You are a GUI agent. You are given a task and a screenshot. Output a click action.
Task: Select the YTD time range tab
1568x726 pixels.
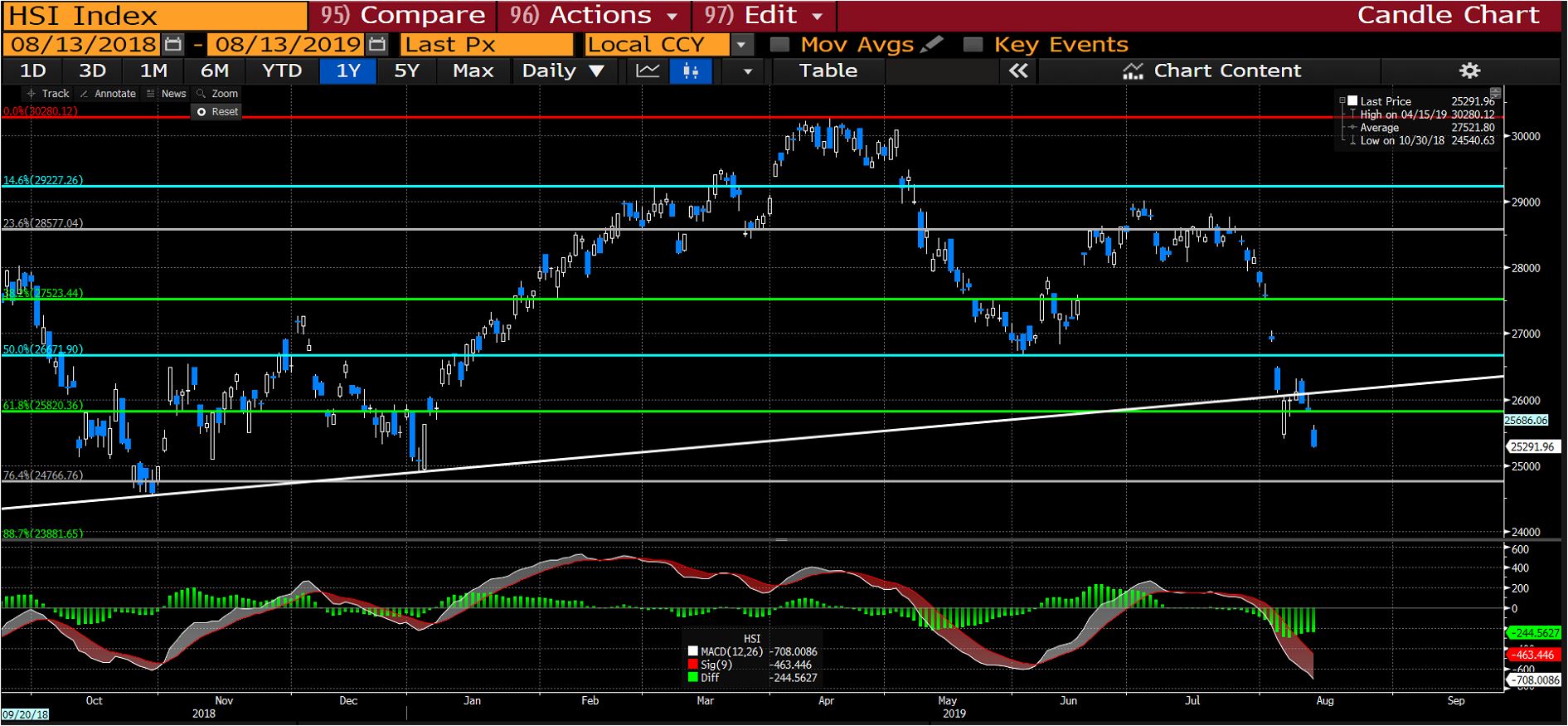282,71
